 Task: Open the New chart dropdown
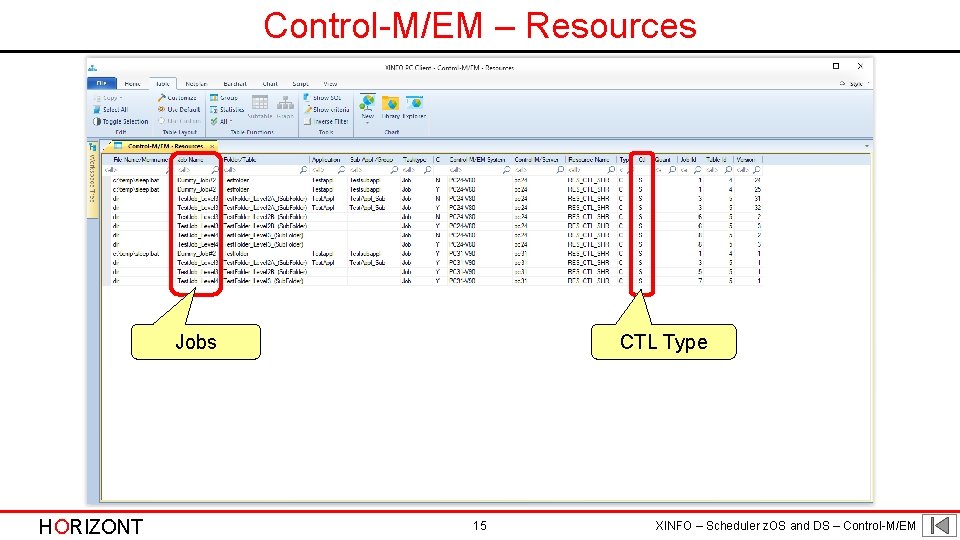367,108
